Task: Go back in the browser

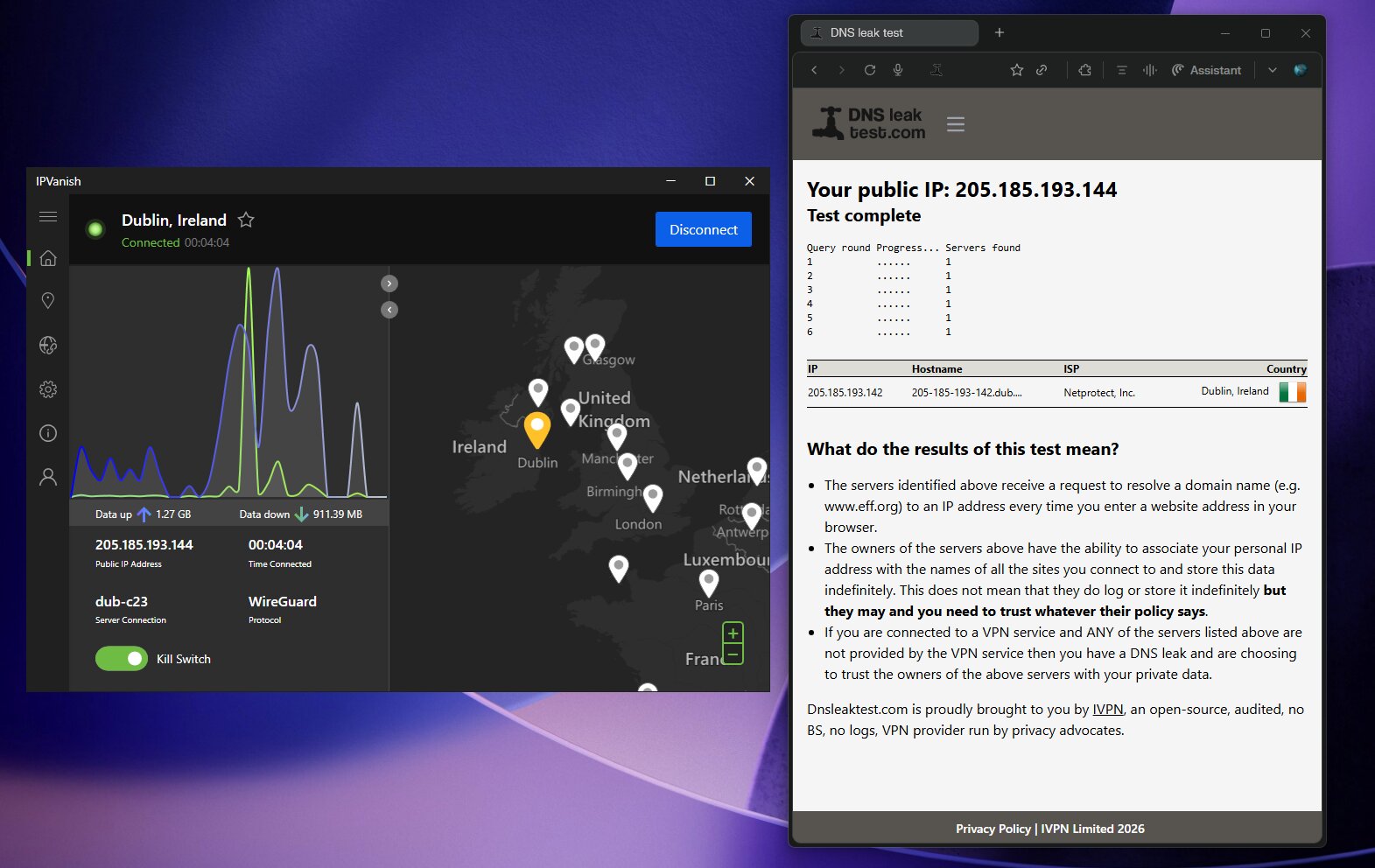Action: pos(814,70)
